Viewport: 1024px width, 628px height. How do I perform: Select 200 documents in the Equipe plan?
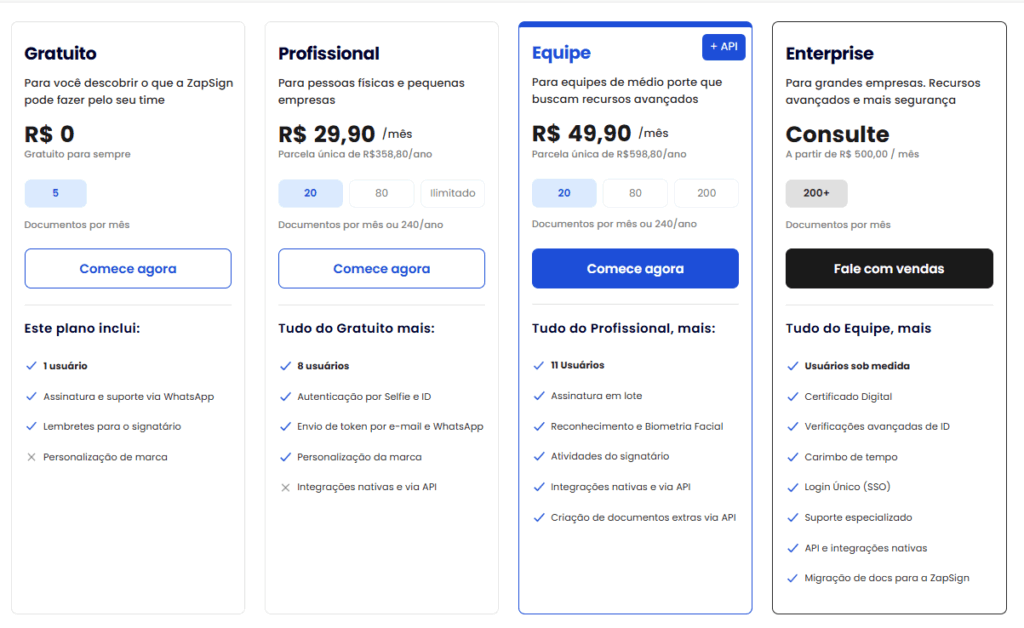click(706, 193)
